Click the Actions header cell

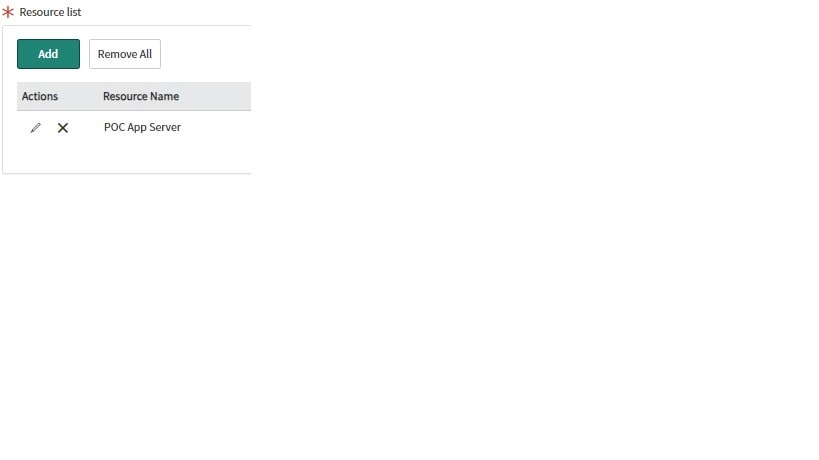40,97
